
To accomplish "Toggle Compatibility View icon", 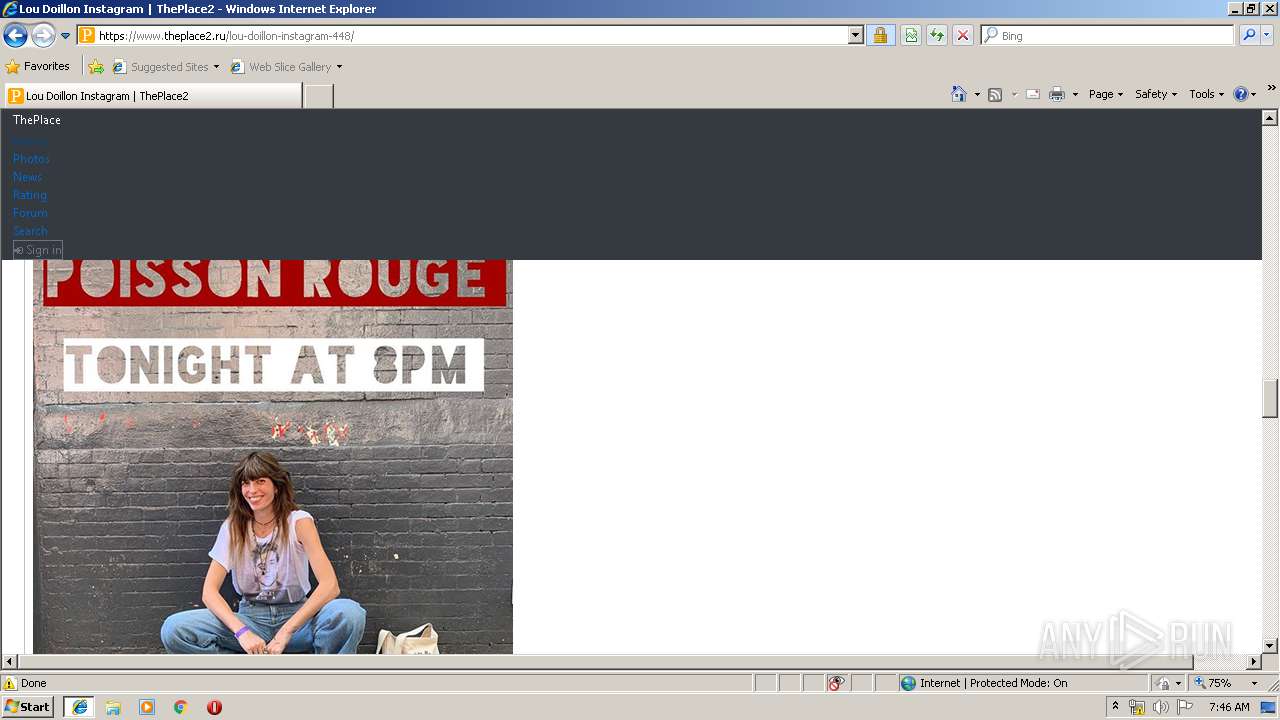I will 911,35.
